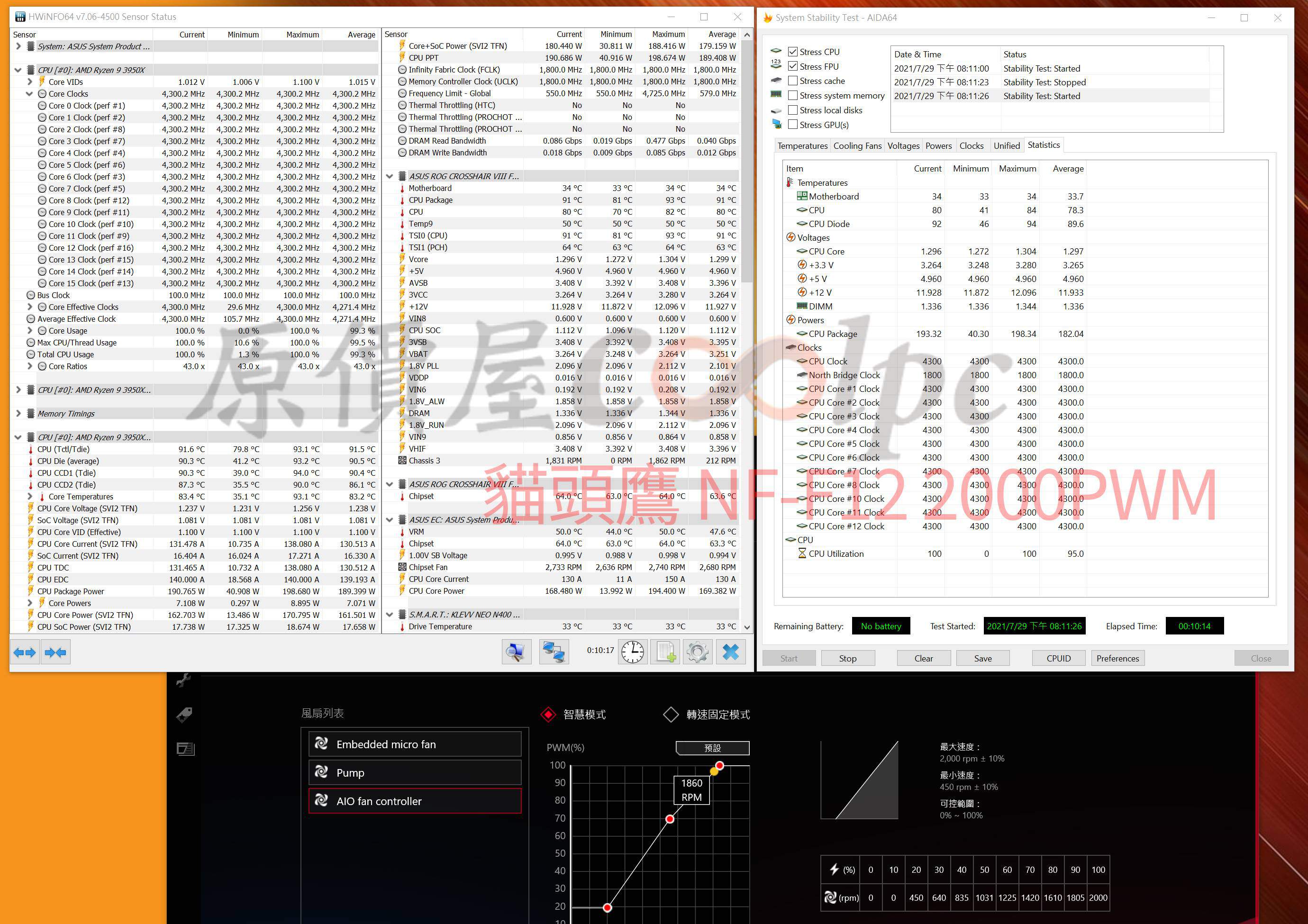
Task: Uncheck Stress FPU checkbox
Action: [792, 66]
